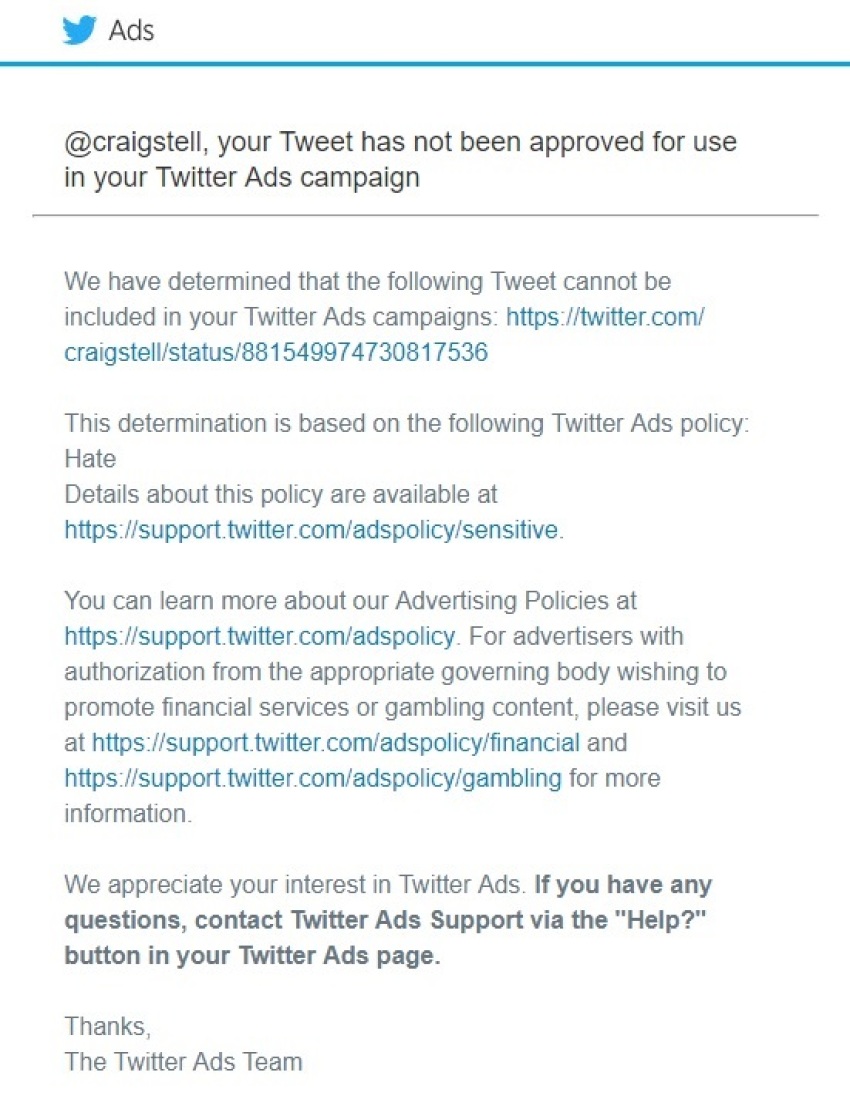Click the @craigstell mention in the headline

[135, 142]
